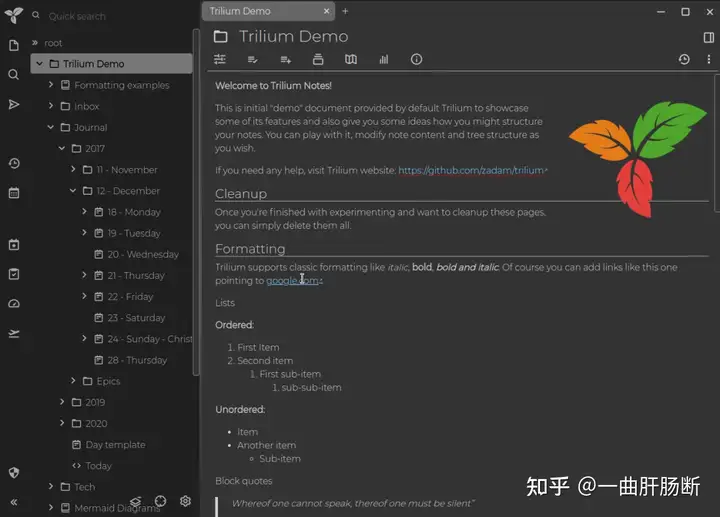Open the 22 - Friday note
The width and height of the screenshot is (720, 517).
pyautogui.click(x=130, y=297)
